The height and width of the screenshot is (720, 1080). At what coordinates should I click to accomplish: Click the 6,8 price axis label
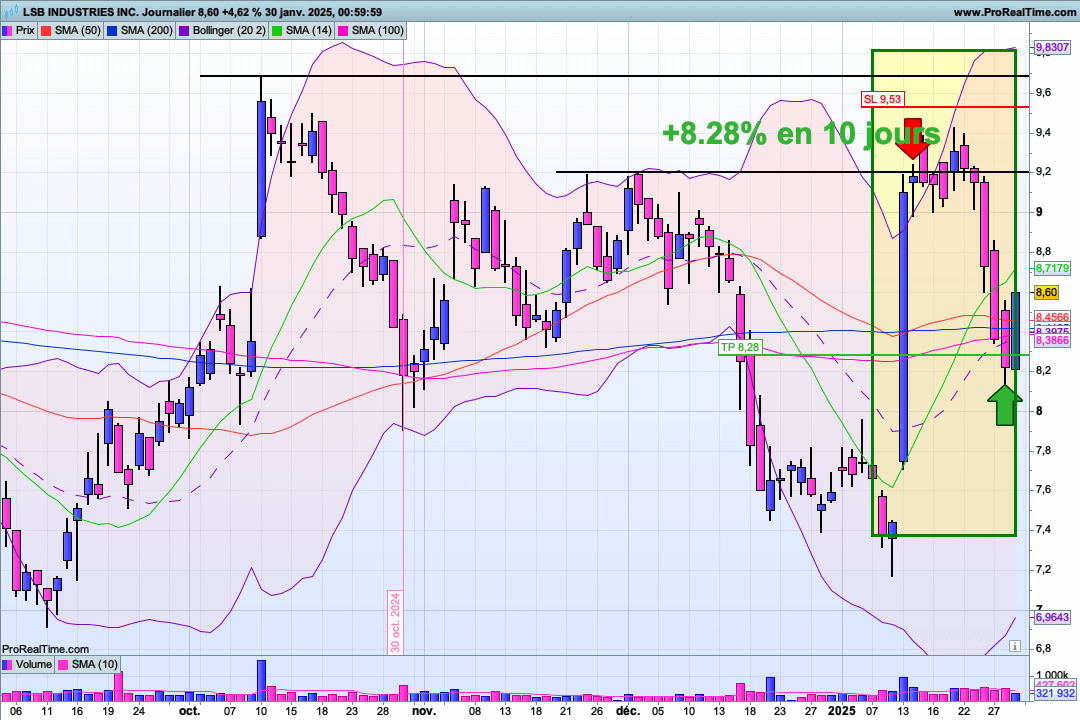(x=1043, y=648)
